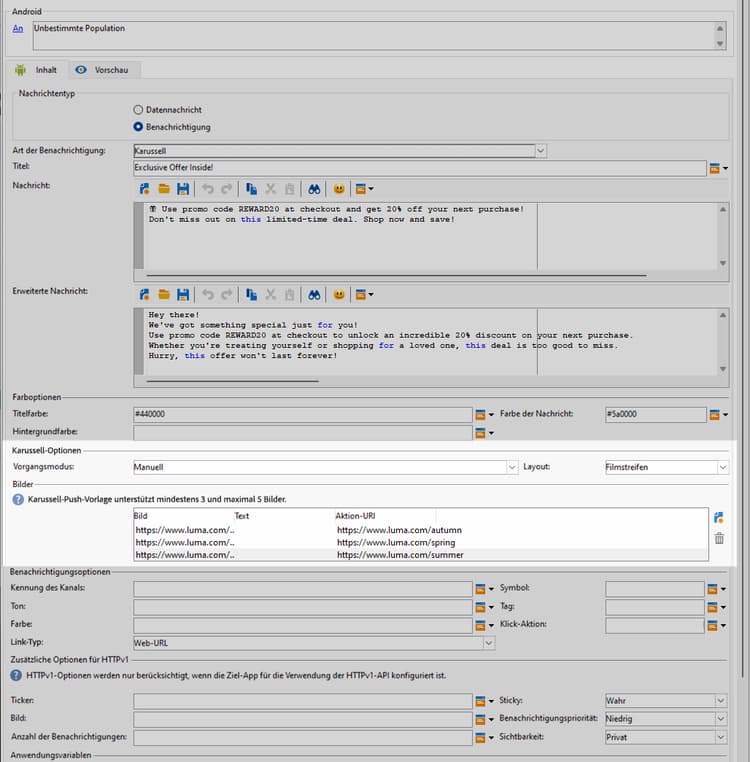
Task: Click the open folder icon in Erweiterte Nachricht toolbar
Action: 164,294
